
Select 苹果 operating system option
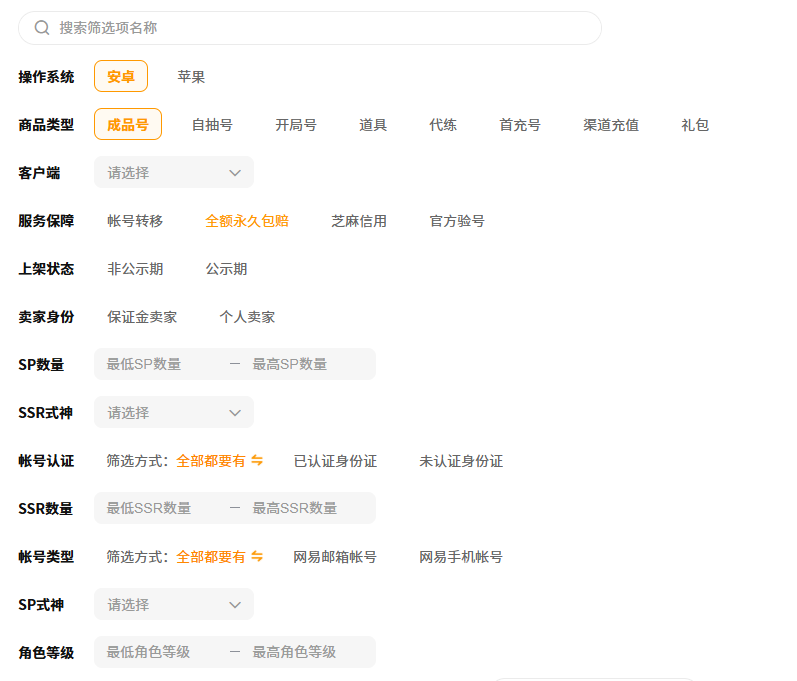(191, 77)
